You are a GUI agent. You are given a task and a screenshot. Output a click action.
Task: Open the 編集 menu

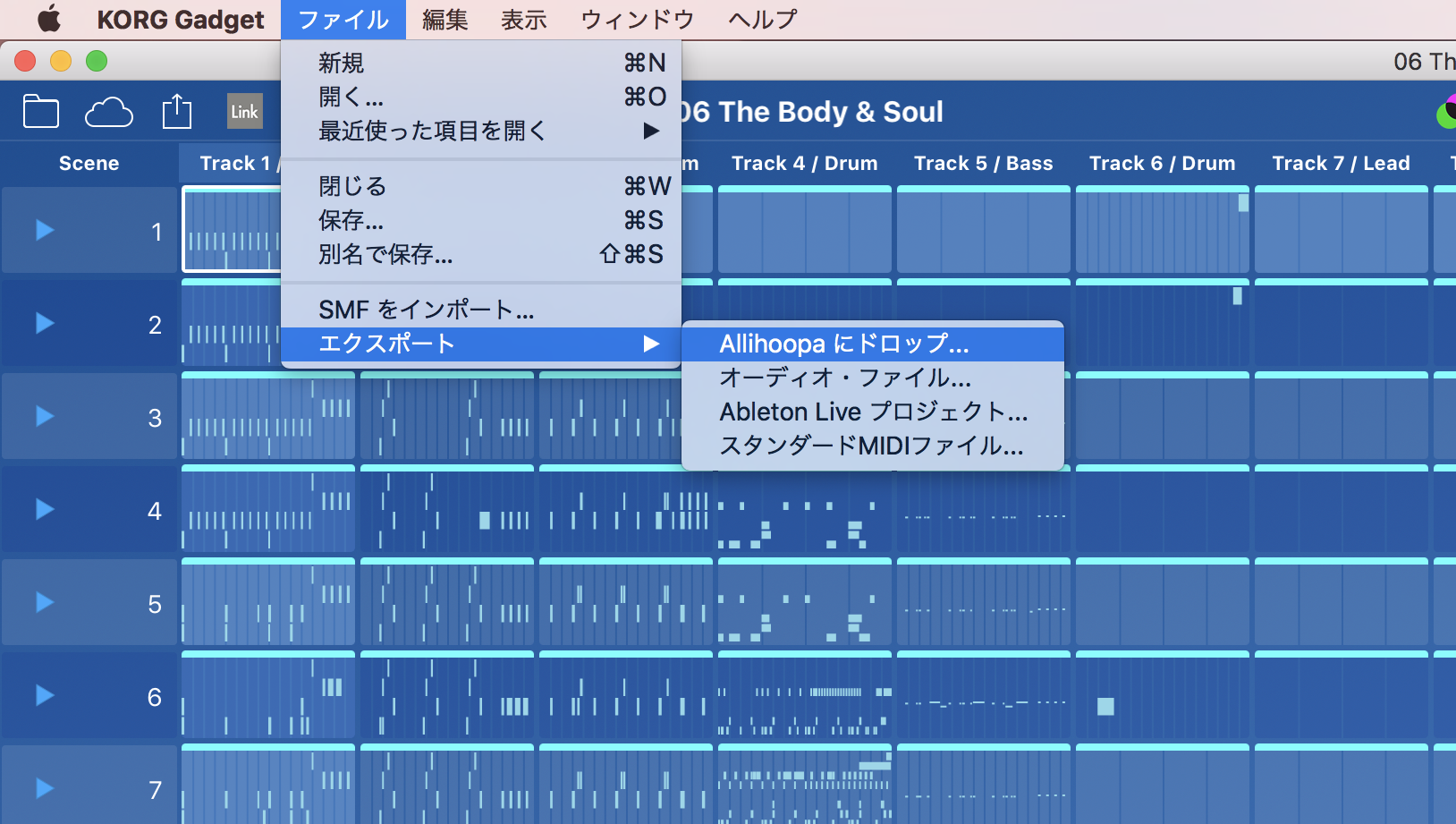click(x=445, y=19)
